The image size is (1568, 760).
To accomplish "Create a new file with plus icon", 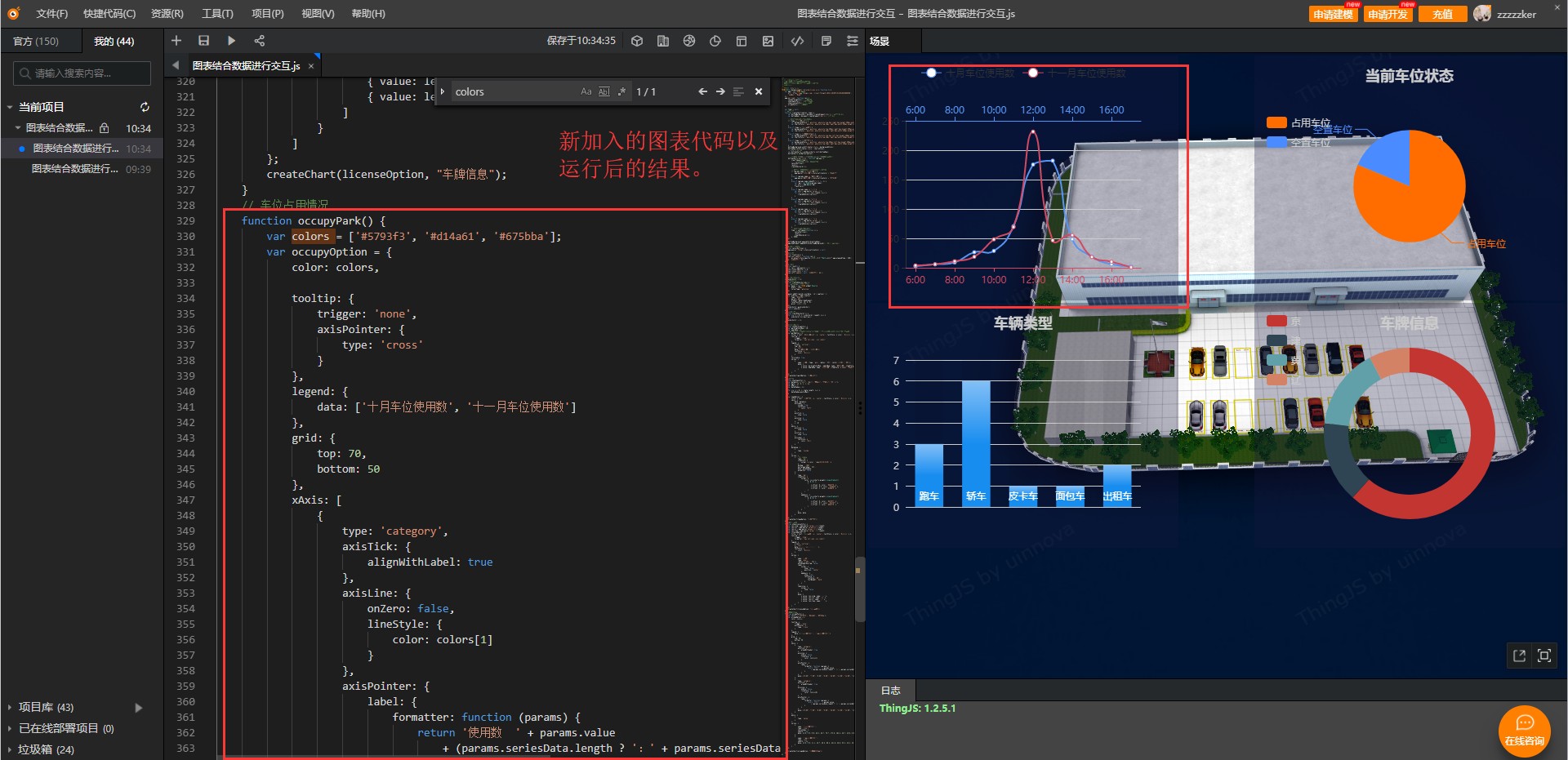I will click(x=176, y=41).
